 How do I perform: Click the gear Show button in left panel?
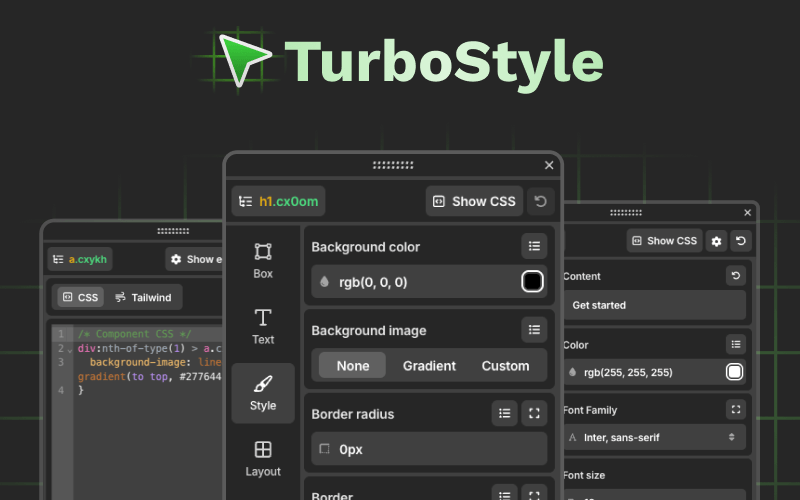196,259
